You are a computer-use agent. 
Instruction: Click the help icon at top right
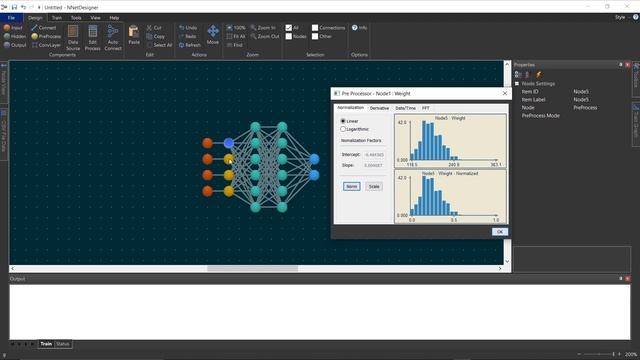(x=636, y=17)
